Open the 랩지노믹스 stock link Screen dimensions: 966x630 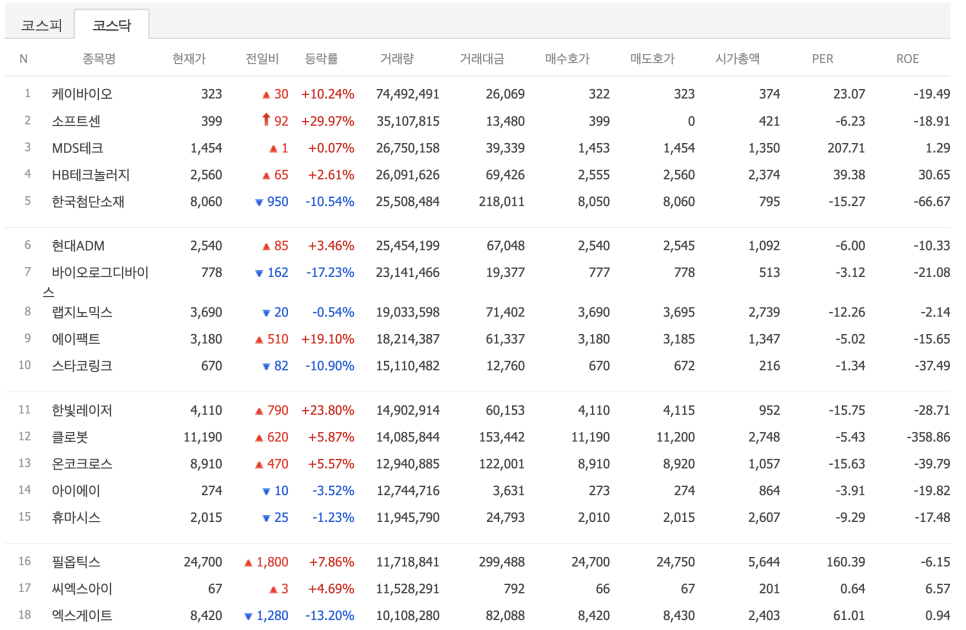click(x=82, y=312)
